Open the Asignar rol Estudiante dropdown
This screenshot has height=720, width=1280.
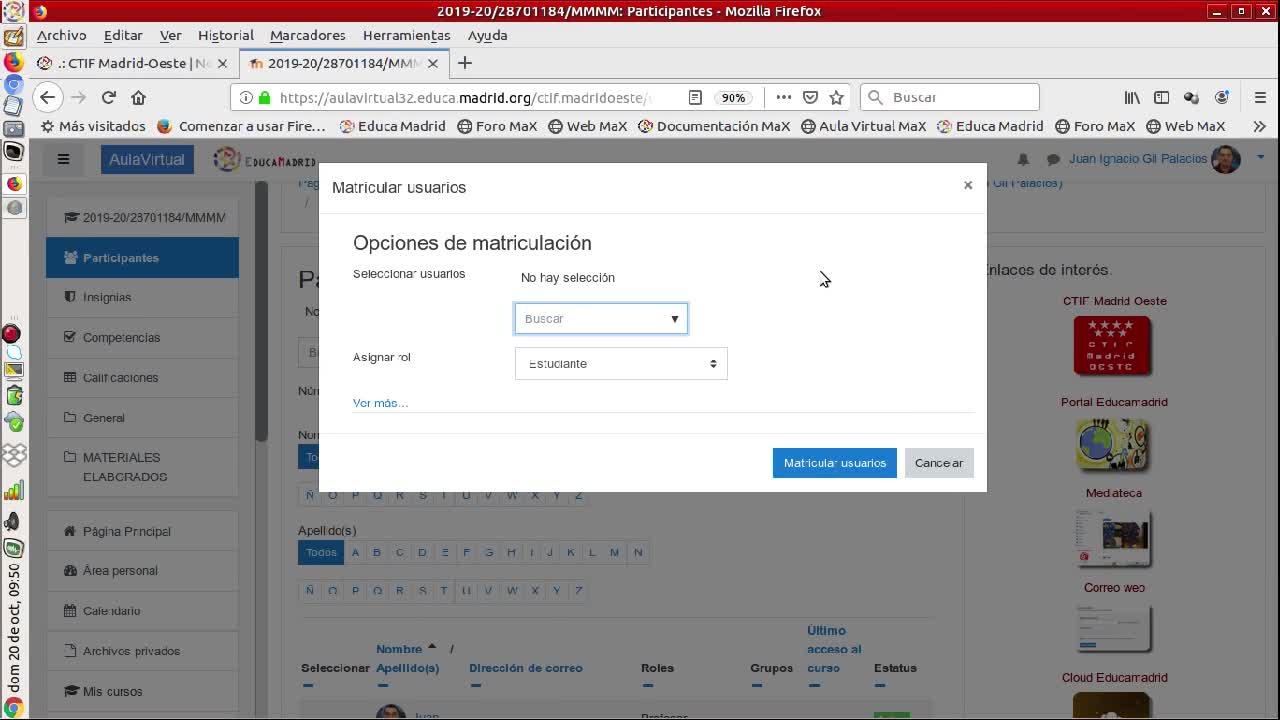[621, 363]
